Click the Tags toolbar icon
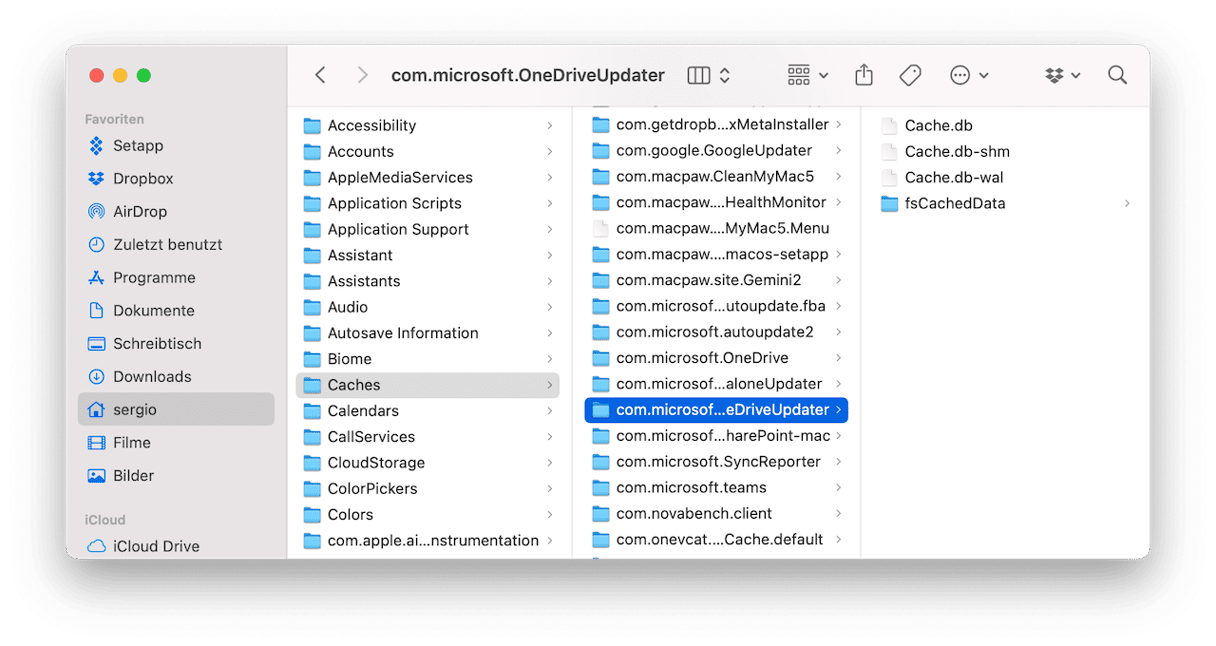The image size is (1216, 646). pyautogui.click(x=910, y=76)
